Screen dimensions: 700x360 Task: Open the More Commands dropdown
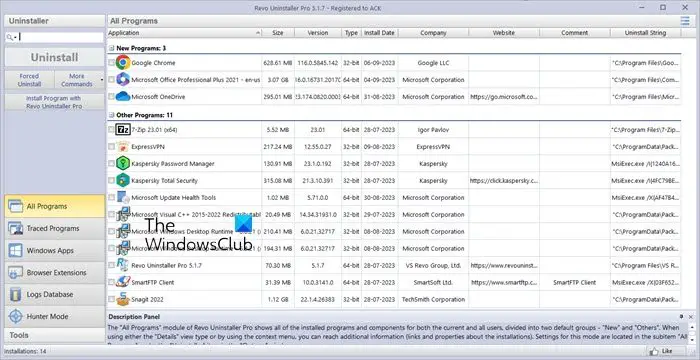point(79,80)
